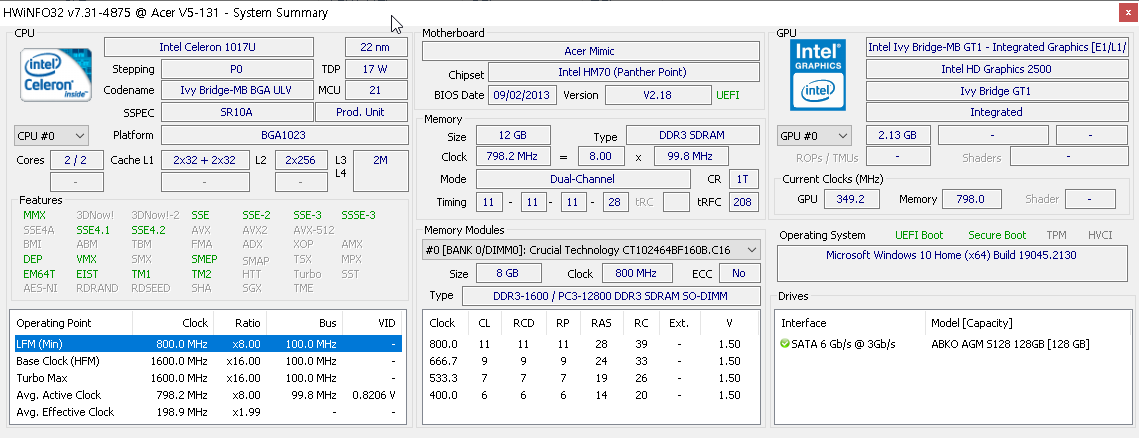Screen dimensions: 1139x438
Task: Click the Stepping P0 field
Action: (238, 69)
